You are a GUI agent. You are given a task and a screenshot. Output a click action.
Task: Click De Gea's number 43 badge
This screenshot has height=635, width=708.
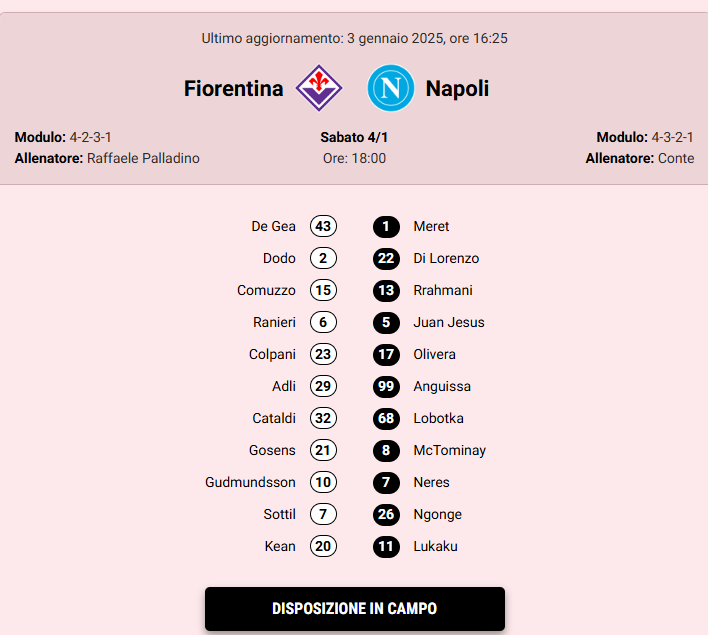pos(323,226)
